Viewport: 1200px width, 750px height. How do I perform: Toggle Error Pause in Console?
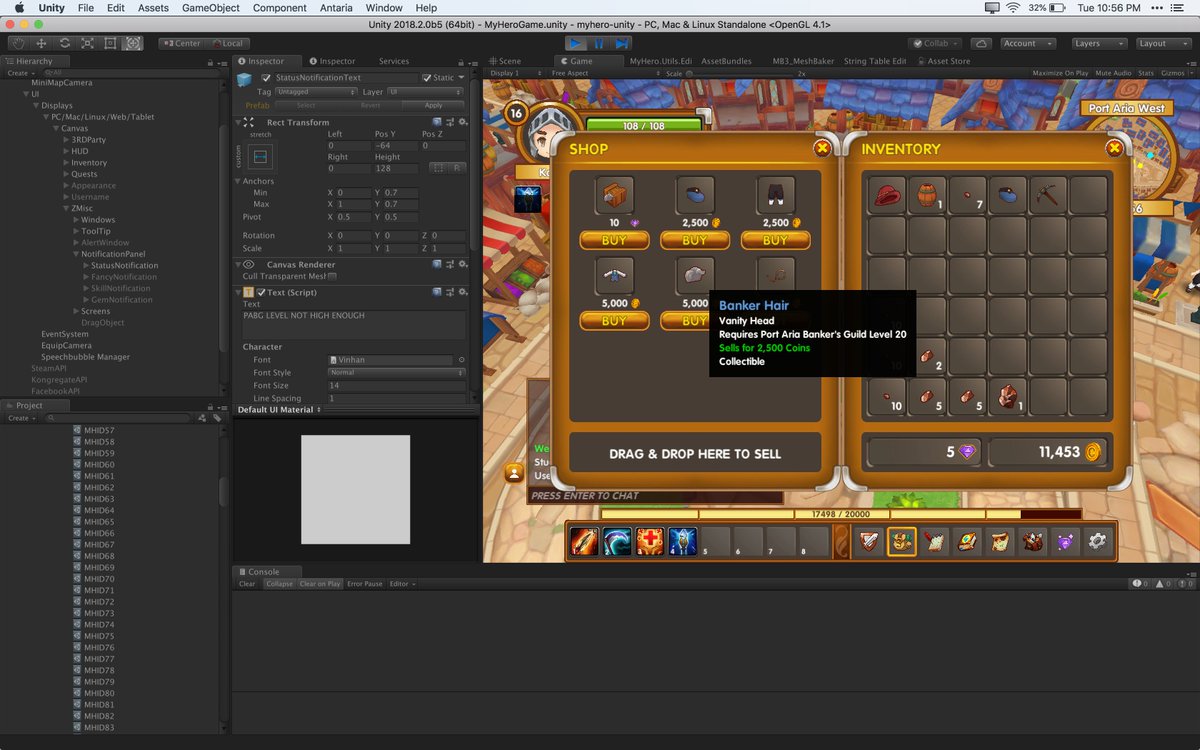365,584
